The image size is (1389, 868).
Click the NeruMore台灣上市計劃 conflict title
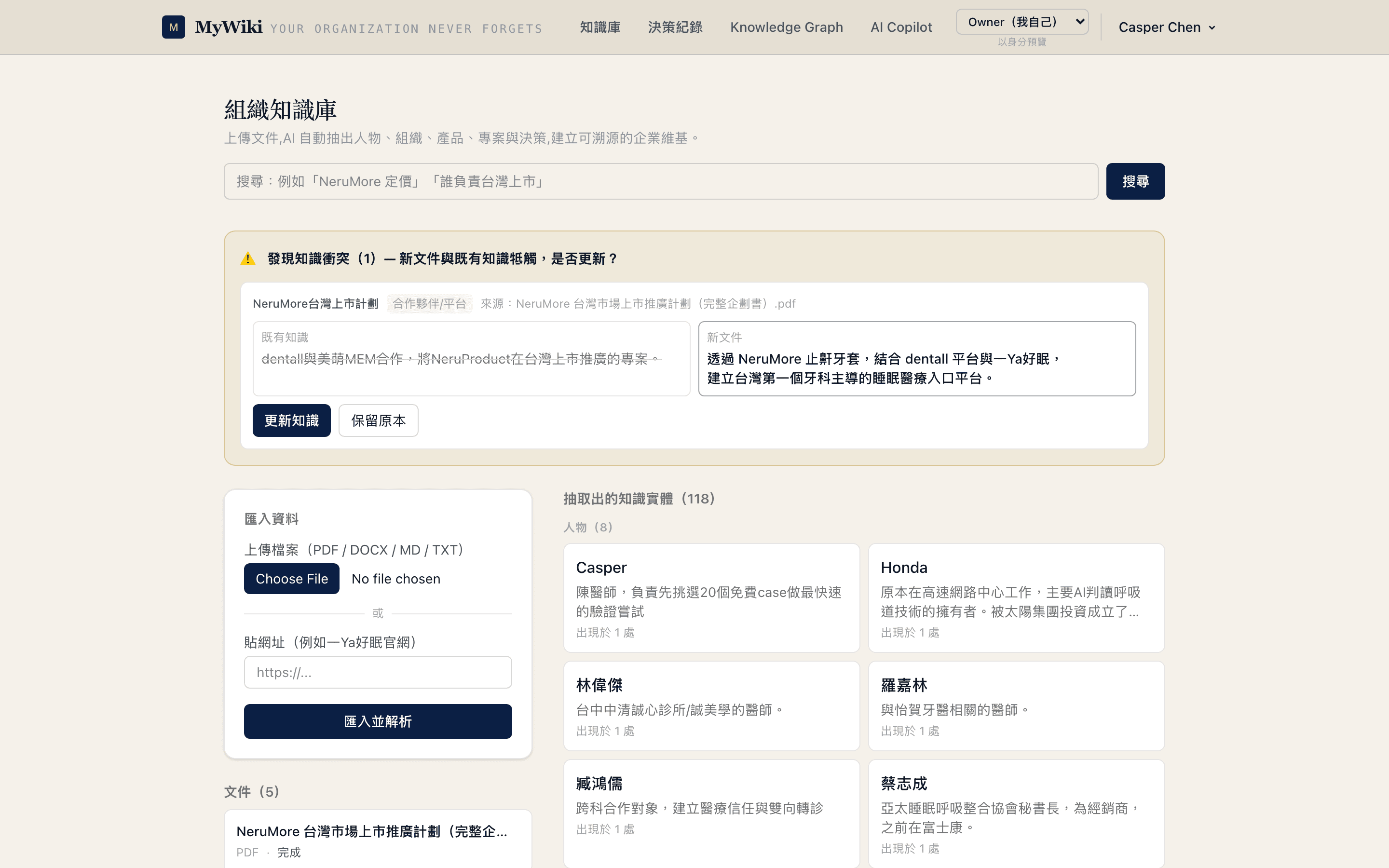pyautogui.click(x=316, y=304)
